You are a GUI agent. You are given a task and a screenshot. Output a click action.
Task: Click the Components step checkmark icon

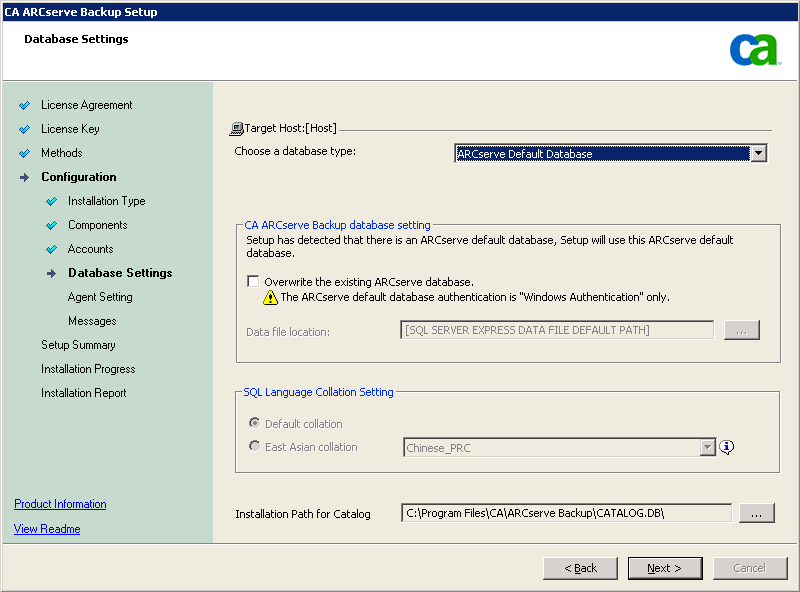tap(52, 225)
